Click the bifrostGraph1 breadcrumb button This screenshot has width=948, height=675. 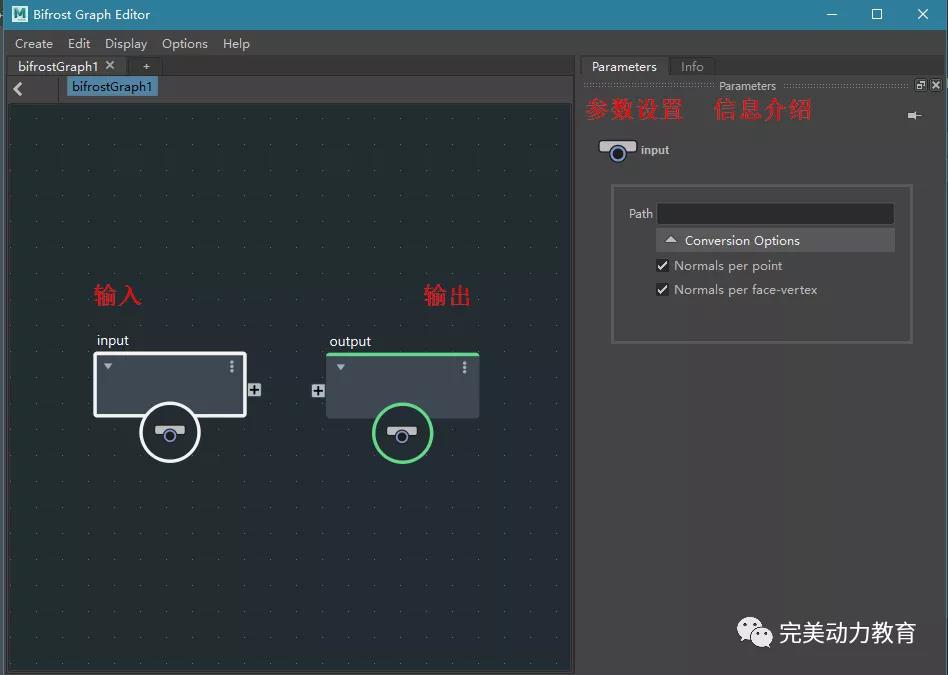coord(112,87)
